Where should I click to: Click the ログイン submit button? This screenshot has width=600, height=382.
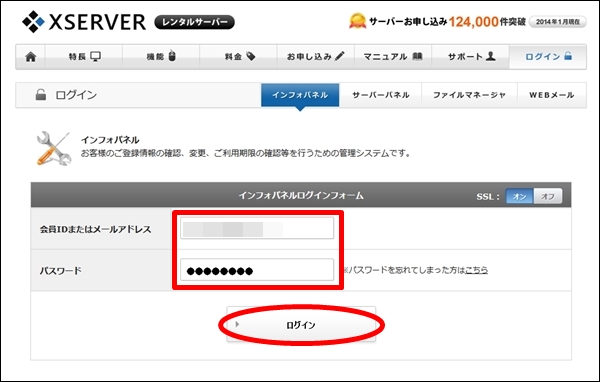301,325
